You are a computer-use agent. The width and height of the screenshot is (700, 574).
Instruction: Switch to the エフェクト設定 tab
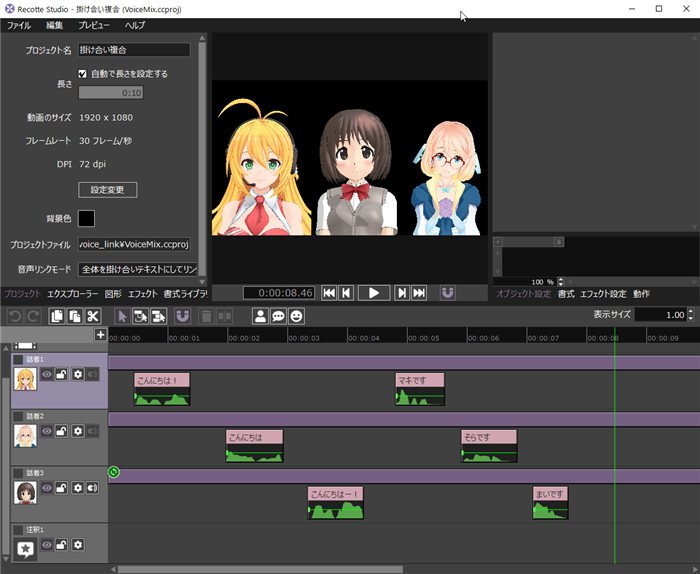(x=603, y=294)
